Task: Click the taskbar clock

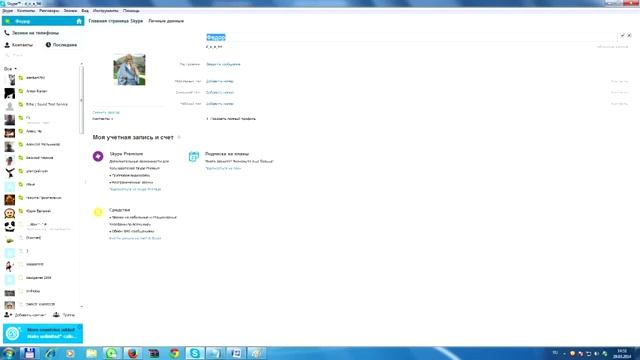Action: click(622, 353)
